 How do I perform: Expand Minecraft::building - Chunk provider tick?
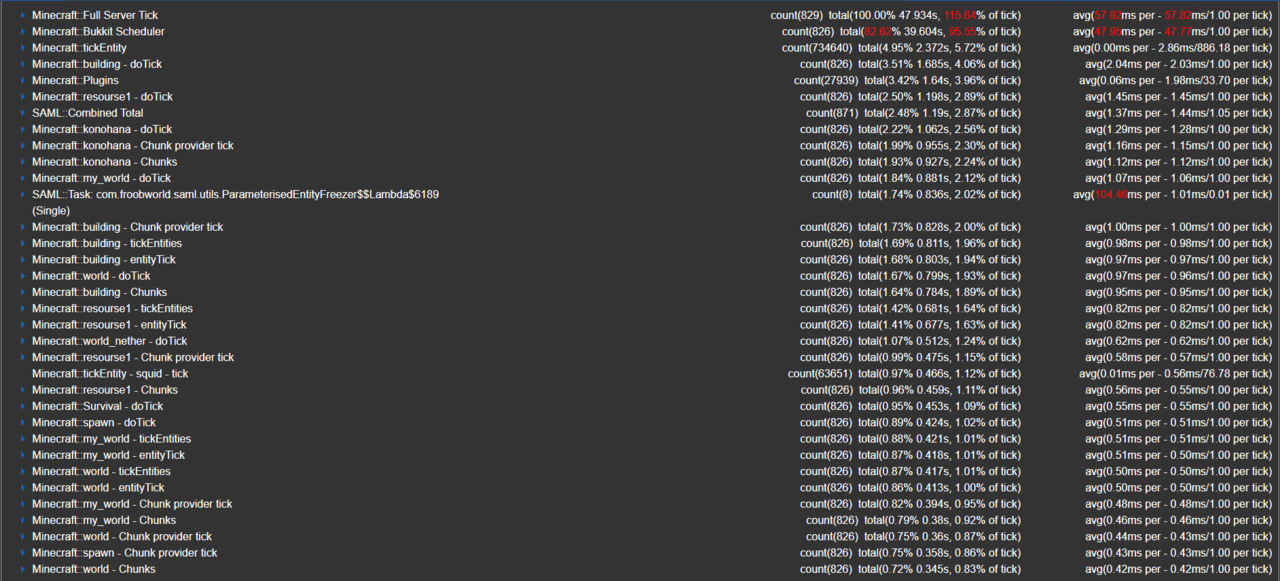[x=23, y=228]
